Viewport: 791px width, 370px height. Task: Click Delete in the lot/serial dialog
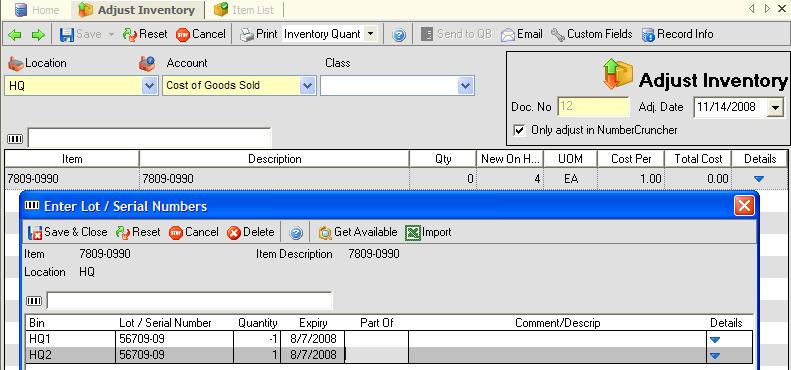tap(251, 232)
